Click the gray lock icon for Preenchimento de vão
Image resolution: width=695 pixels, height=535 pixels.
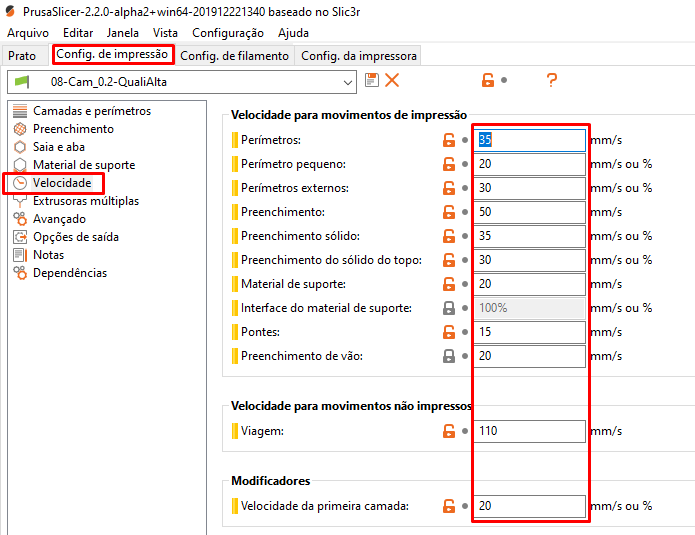(449, 356)
